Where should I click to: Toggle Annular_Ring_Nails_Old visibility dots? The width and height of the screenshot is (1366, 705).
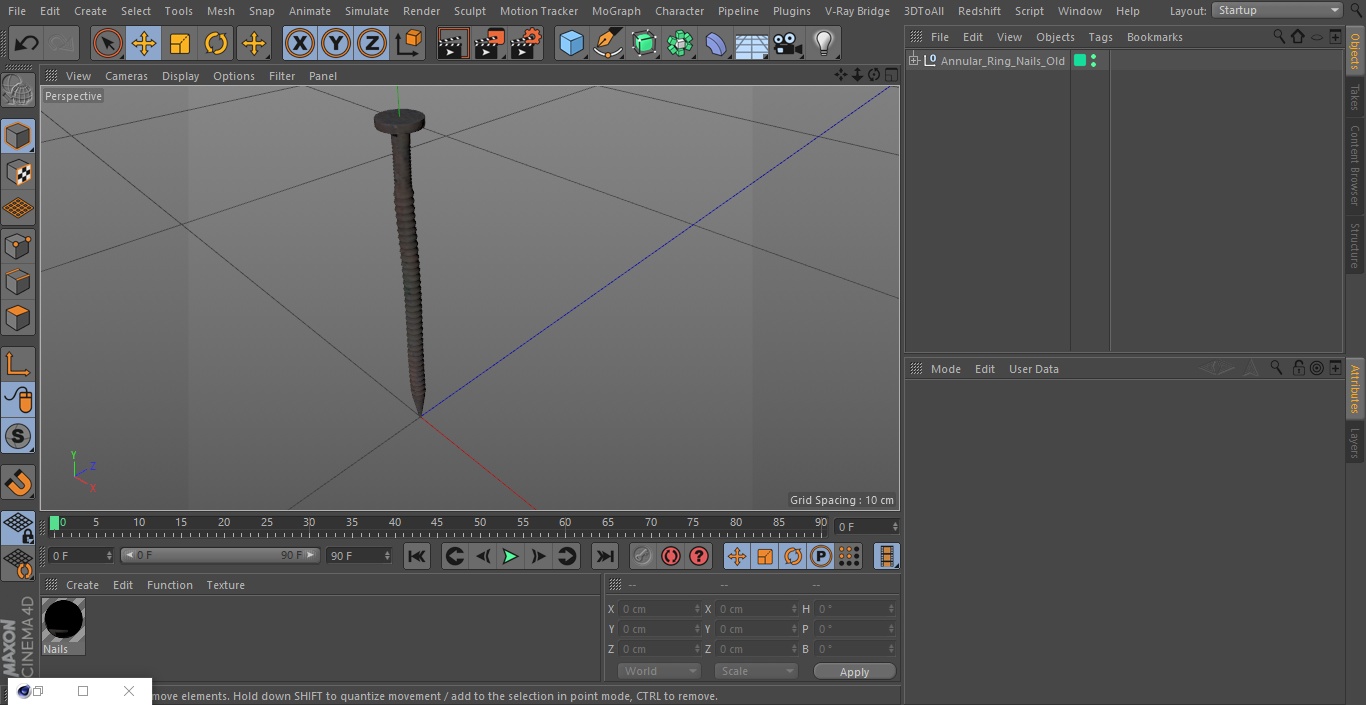pyautogui.click(x=1094, y=61)
